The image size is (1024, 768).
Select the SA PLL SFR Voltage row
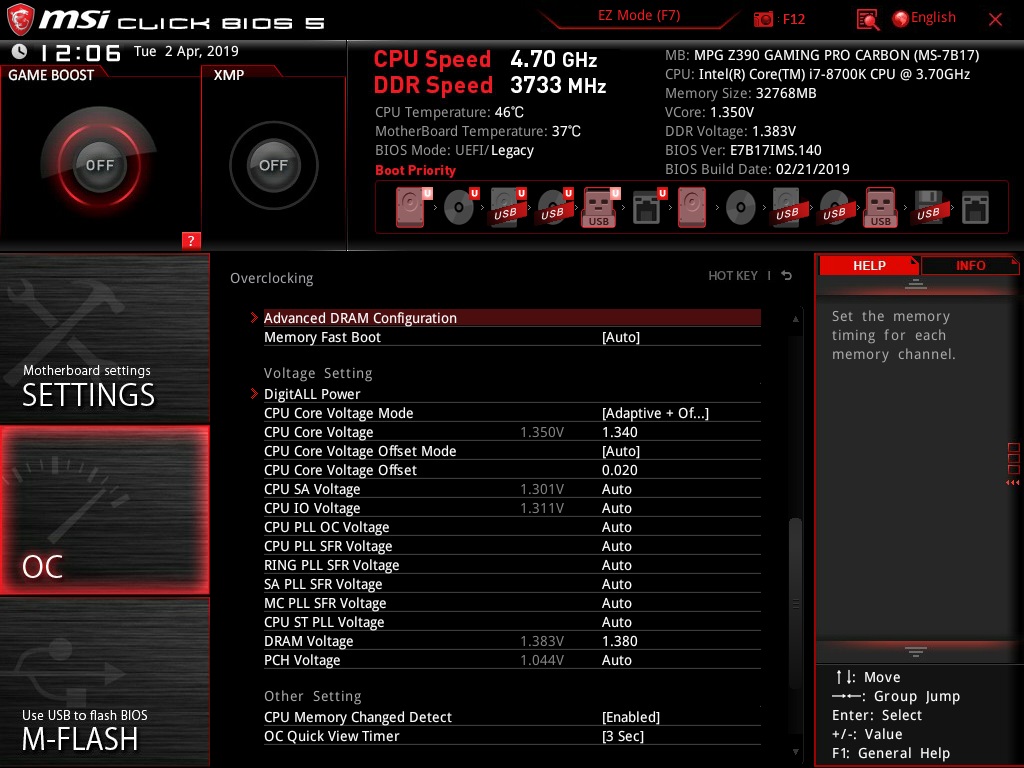[512, 584]
